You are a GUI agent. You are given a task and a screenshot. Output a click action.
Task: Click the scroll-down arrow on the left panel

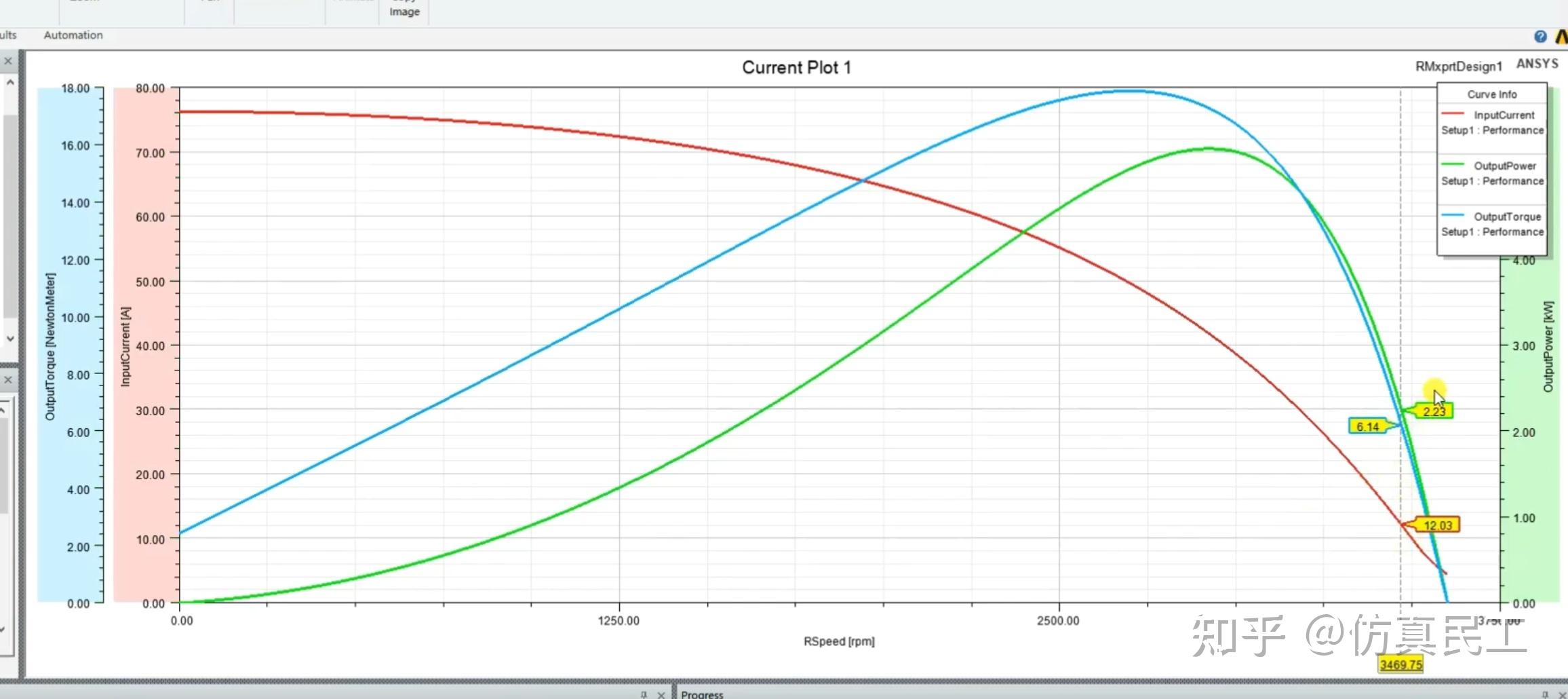pyautogui.click(x=9, y=338)
